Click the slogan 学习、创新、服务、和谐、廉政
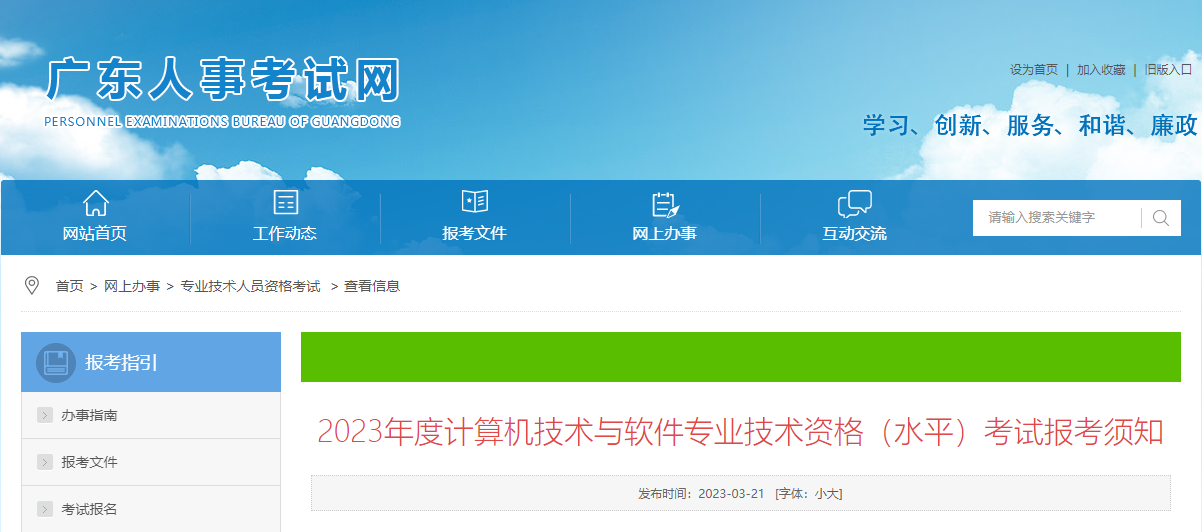Image resolution: width=1202 pixels, height=532 pixels. click(x=1030, y=125)
